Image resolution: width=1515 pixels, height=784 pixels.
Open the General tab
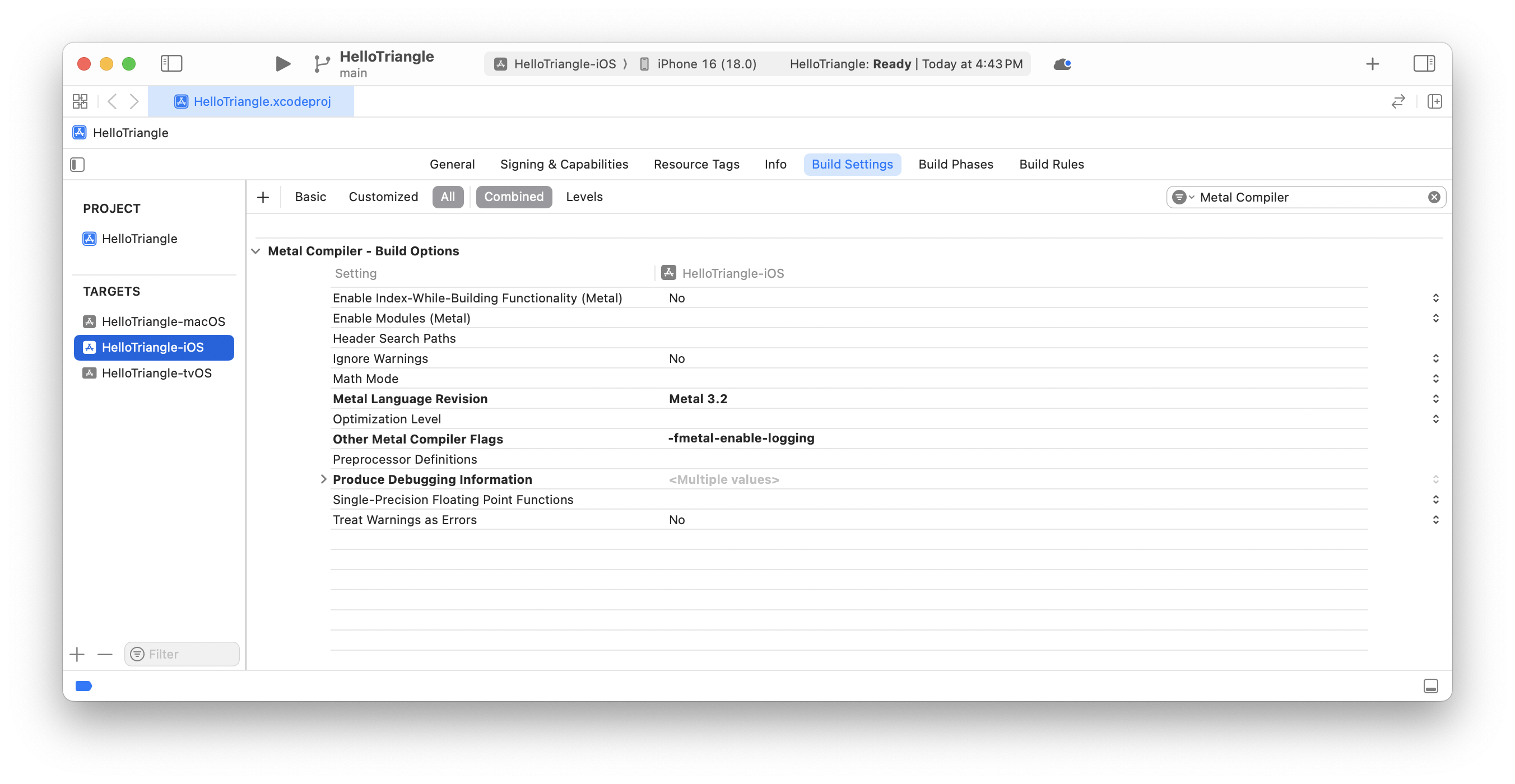[452, 165]
